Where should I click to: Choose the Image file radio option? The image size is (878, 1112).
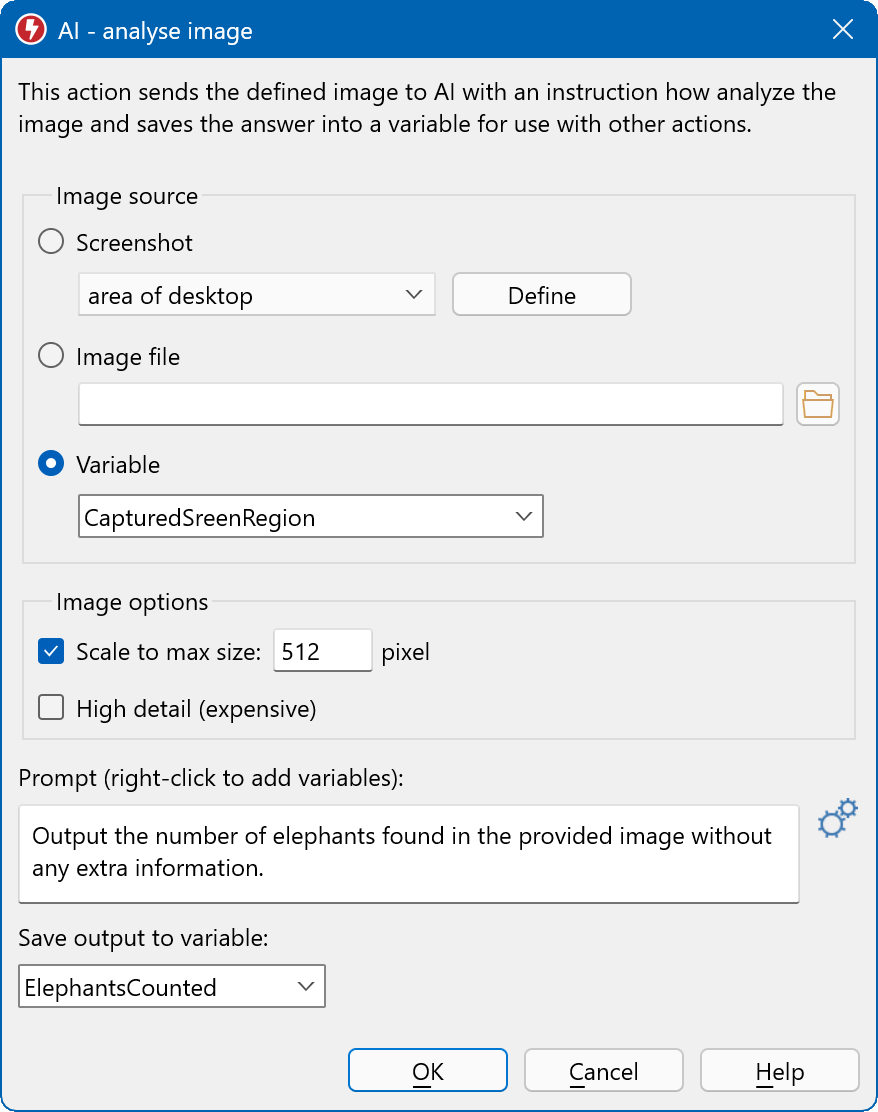coord(51,357)
